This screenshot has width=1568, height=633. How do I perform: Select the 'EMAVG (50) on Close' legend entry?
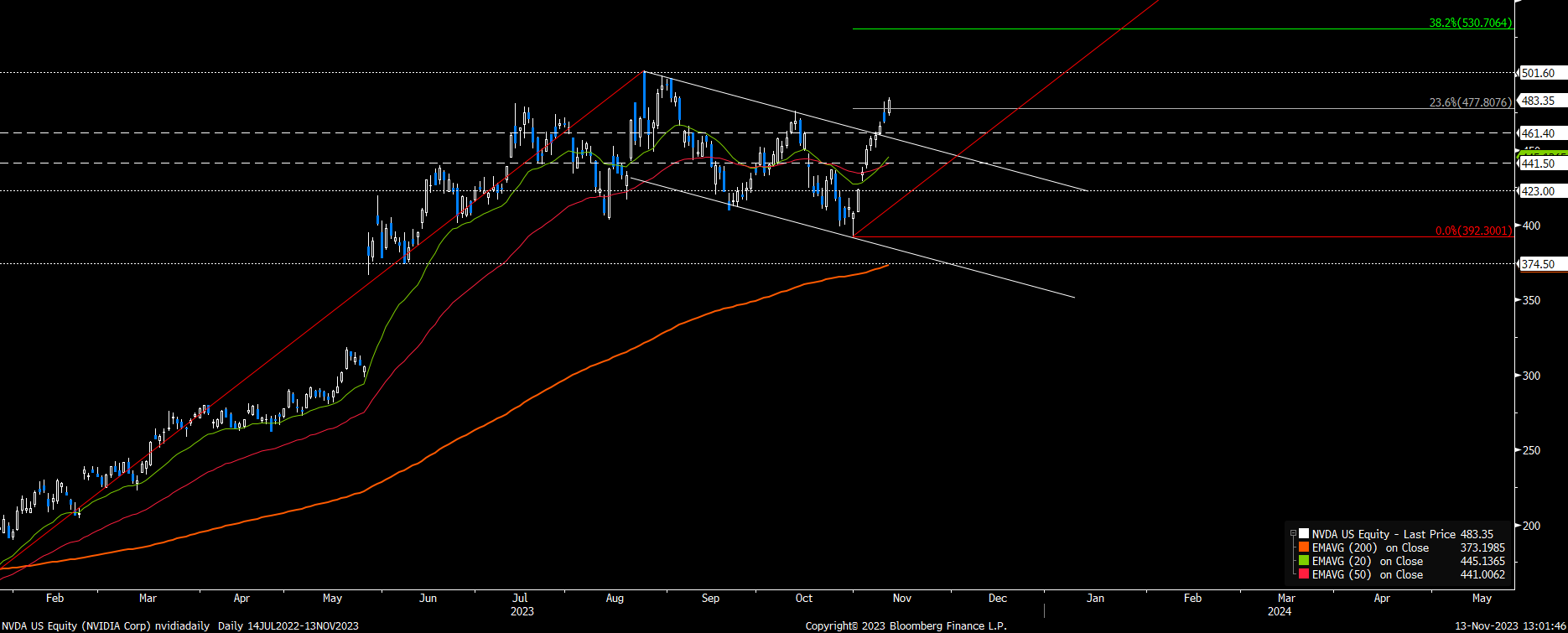click(1368, 574)
